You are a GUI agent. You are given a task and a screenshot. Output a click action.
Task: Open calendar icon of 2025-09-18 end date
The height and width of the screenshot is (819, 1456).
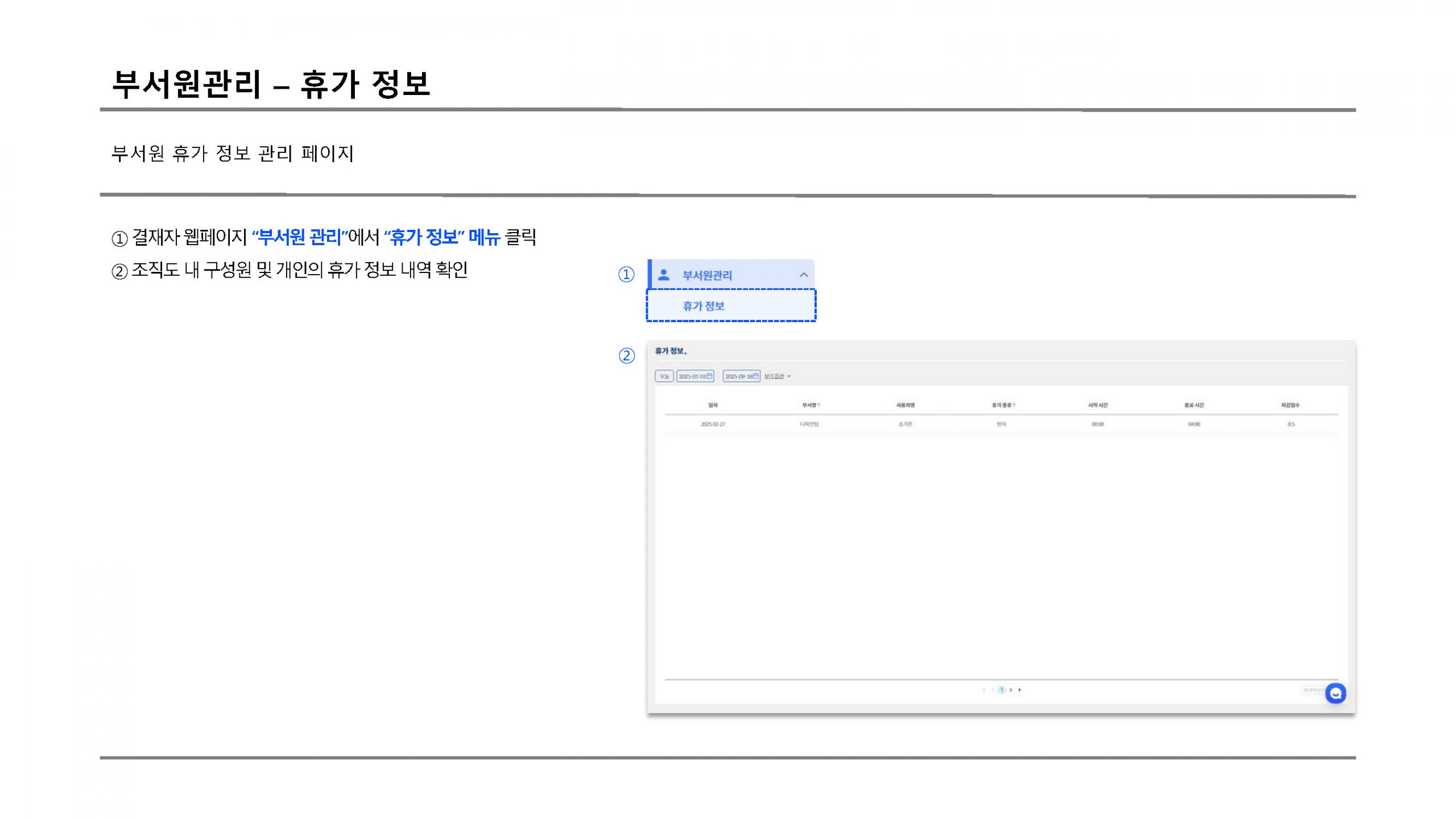pos(755,376)
